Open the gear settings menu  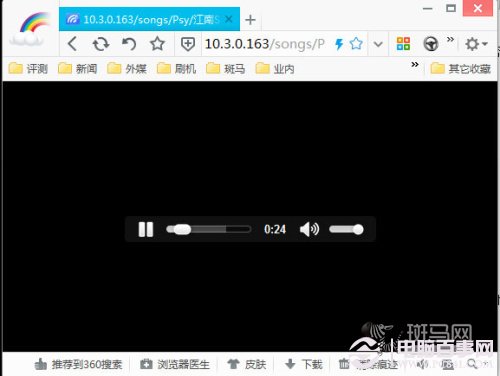[x=476, y=44]
